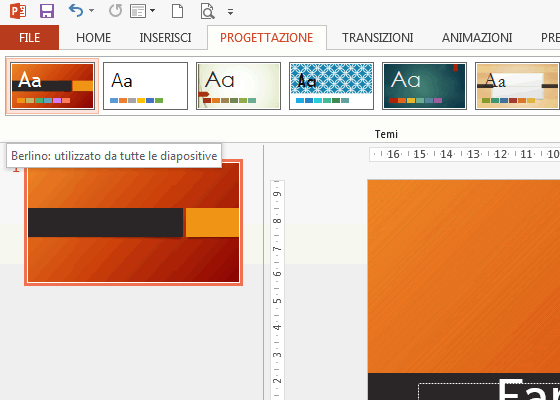Open the undo history dropdown arrow

pos(91,11)
